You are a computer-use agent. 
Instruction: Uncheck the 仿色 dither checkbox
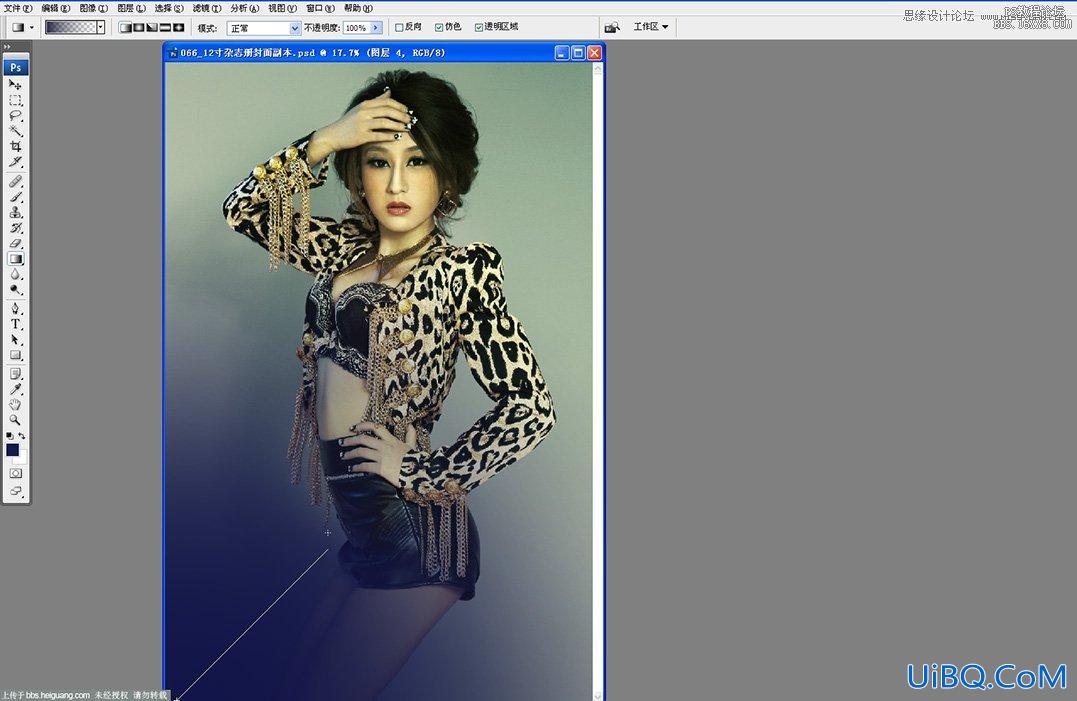tap(439, 27)
